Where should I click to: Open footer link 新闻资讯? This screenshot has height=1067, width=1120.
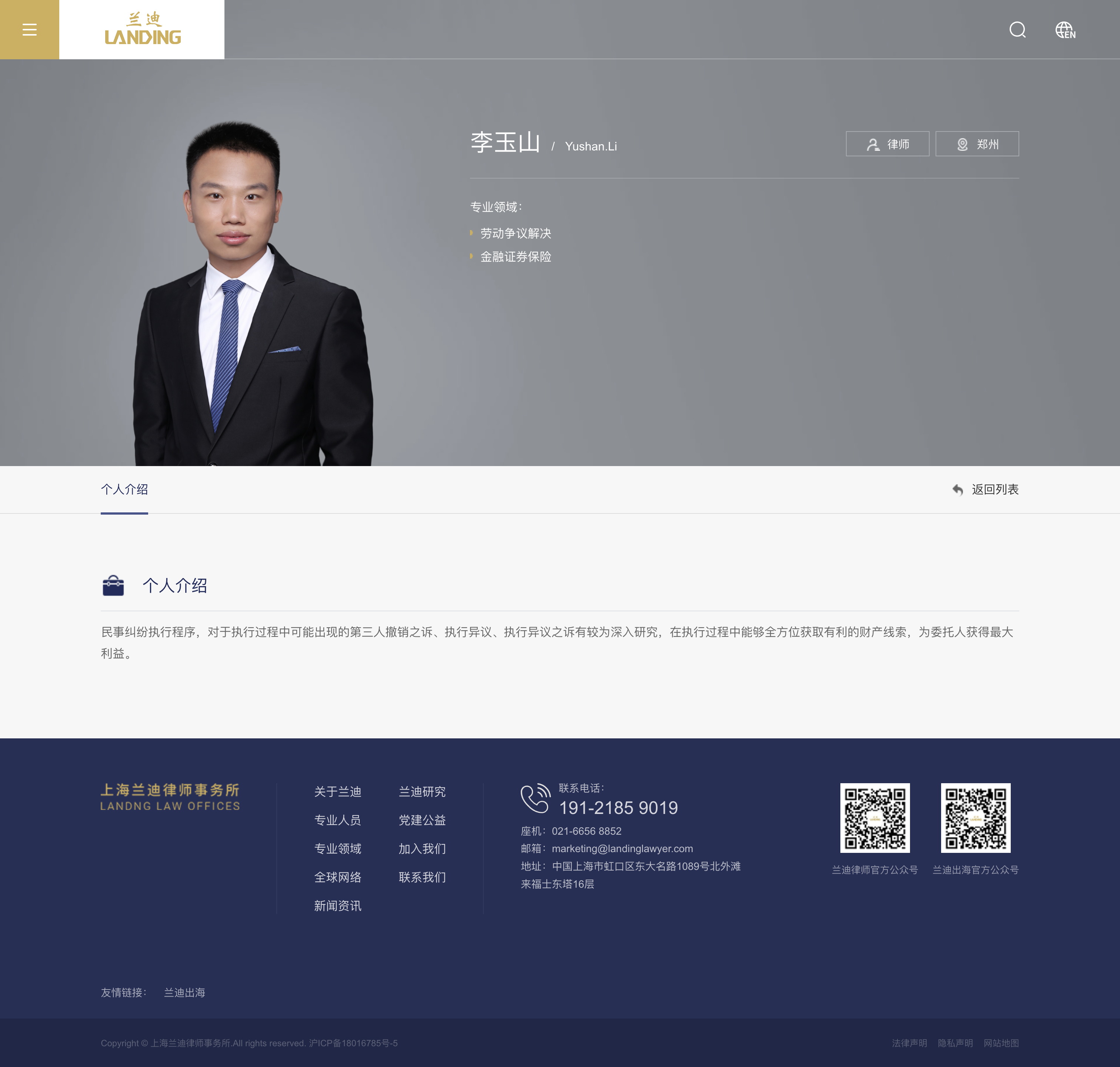(338, 905)
